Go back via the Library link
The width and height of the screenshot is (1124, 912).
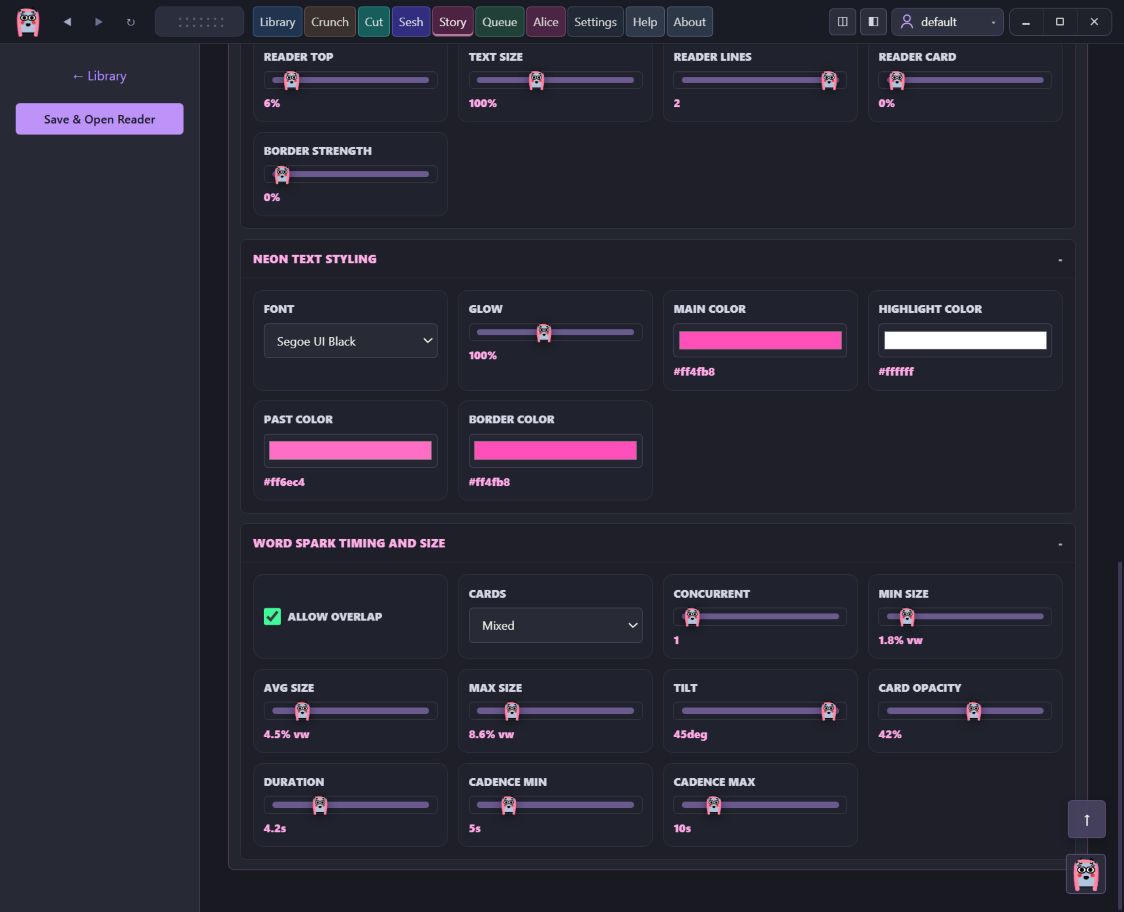point(99,76)
